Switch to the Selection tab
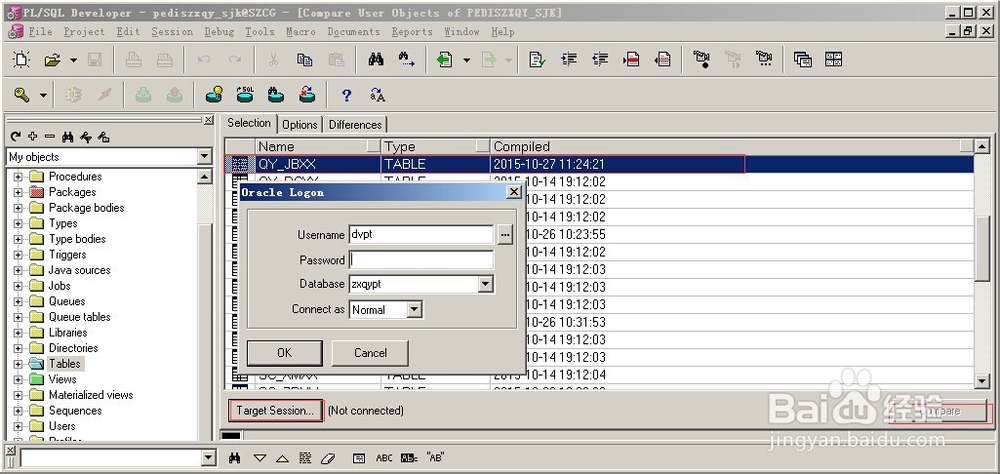Screen dimensions: 1000x474 tap(249, 123)
